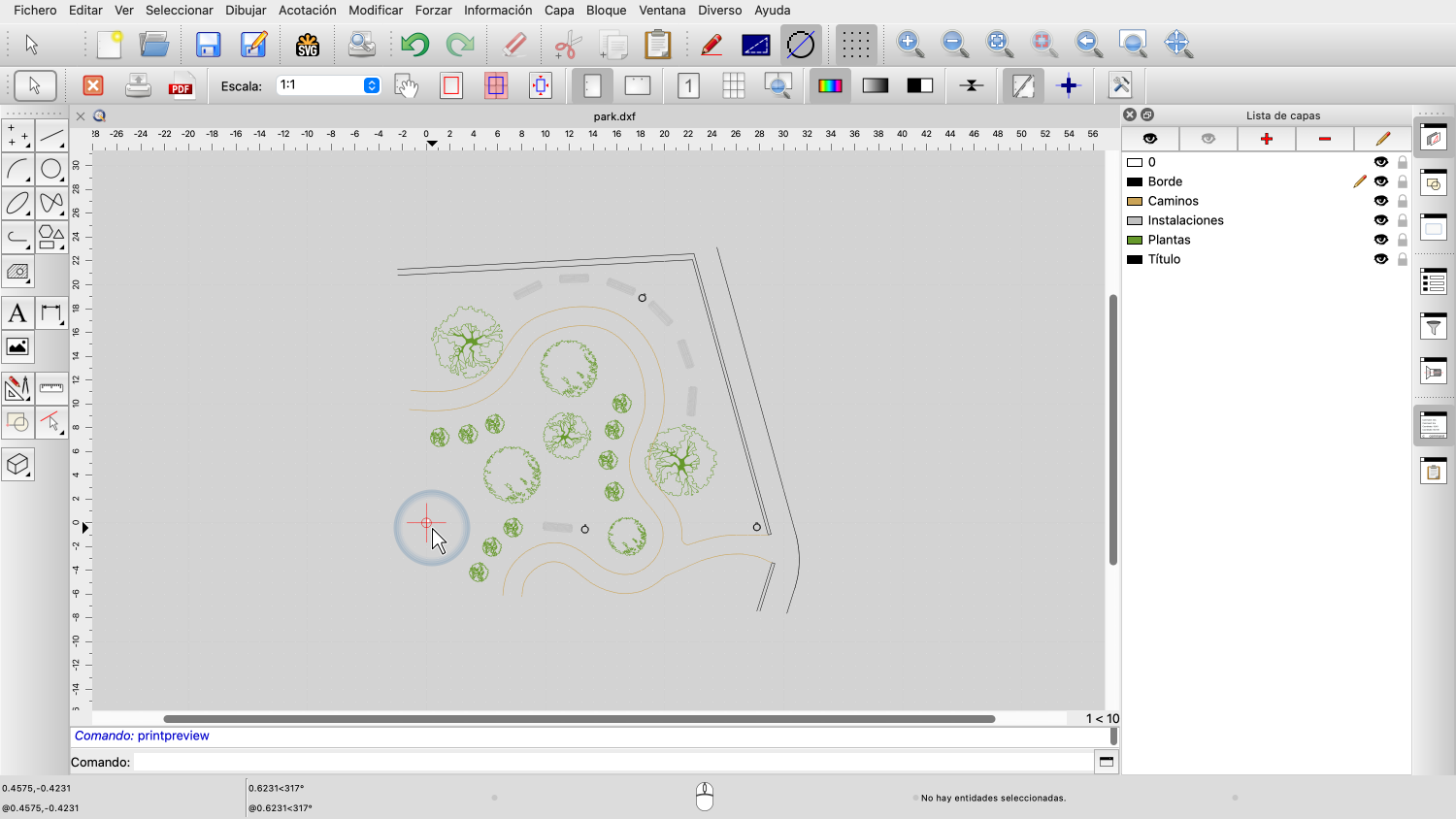Click the save floppy disk icon
1456x819 pixels.
tap(208, 45)
